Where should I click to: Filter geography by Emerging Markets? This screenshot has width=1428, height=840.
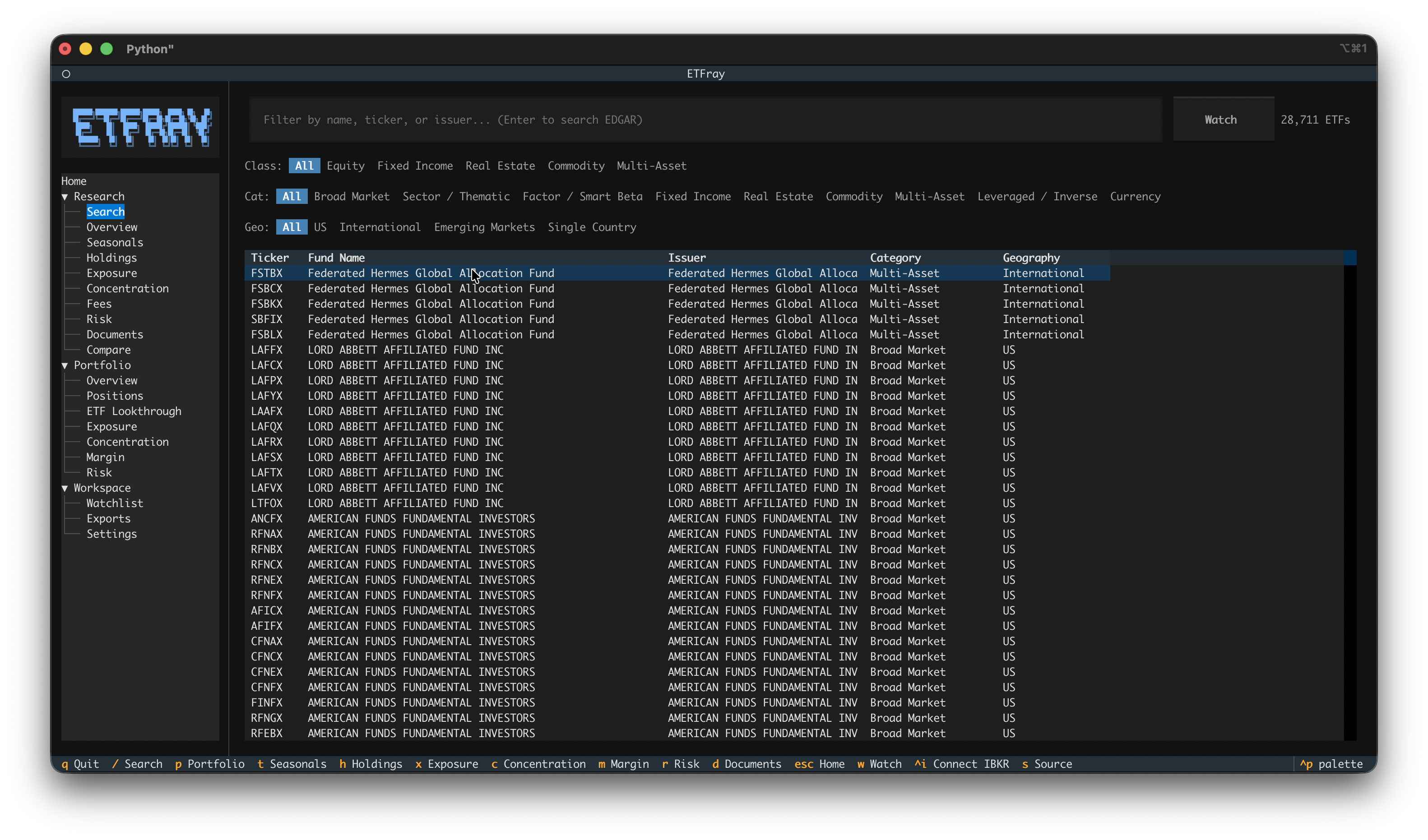(x=485, y=227)
